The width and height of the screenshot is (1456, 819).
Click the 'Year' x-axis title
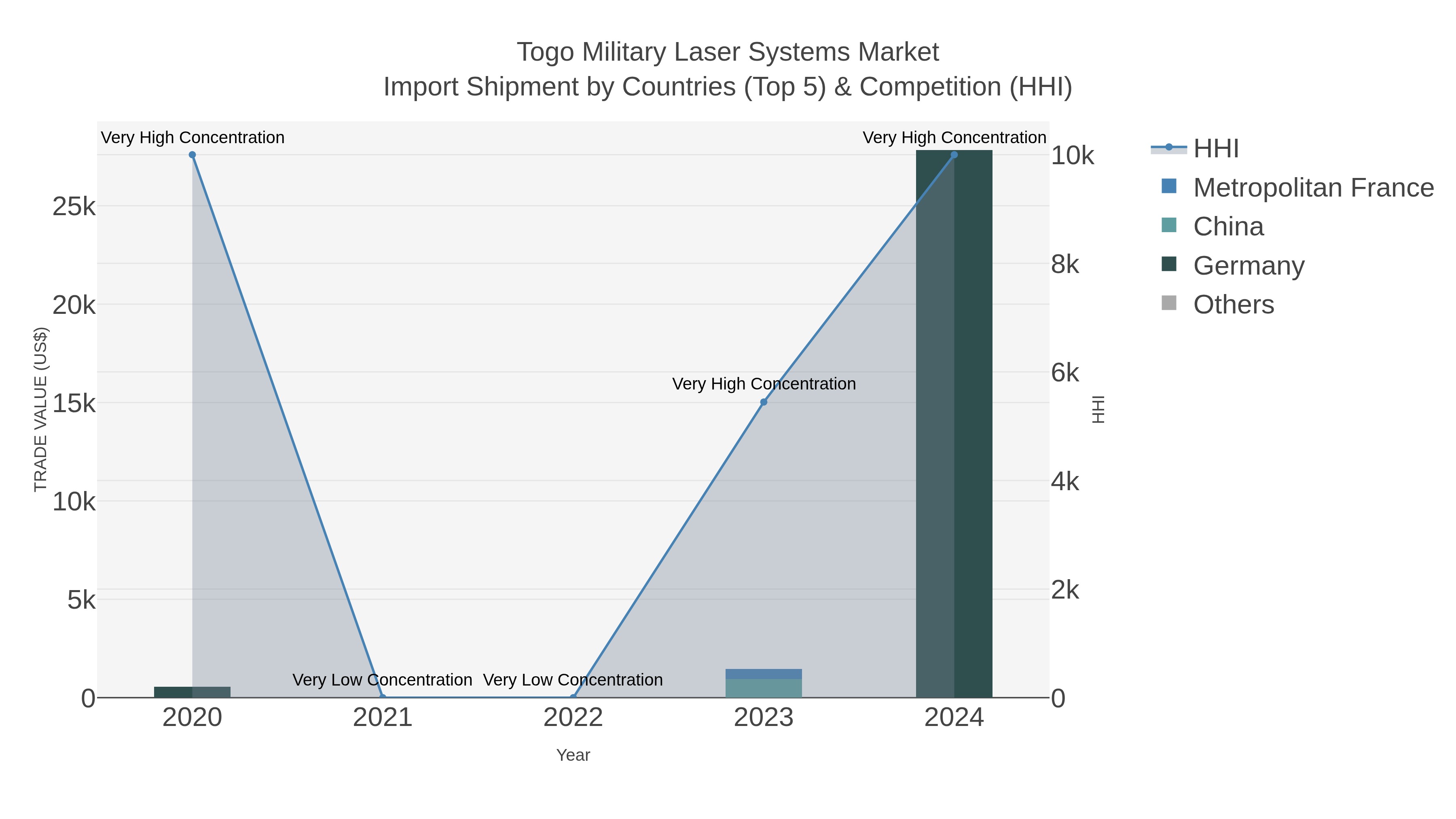[x=573, y=755]
